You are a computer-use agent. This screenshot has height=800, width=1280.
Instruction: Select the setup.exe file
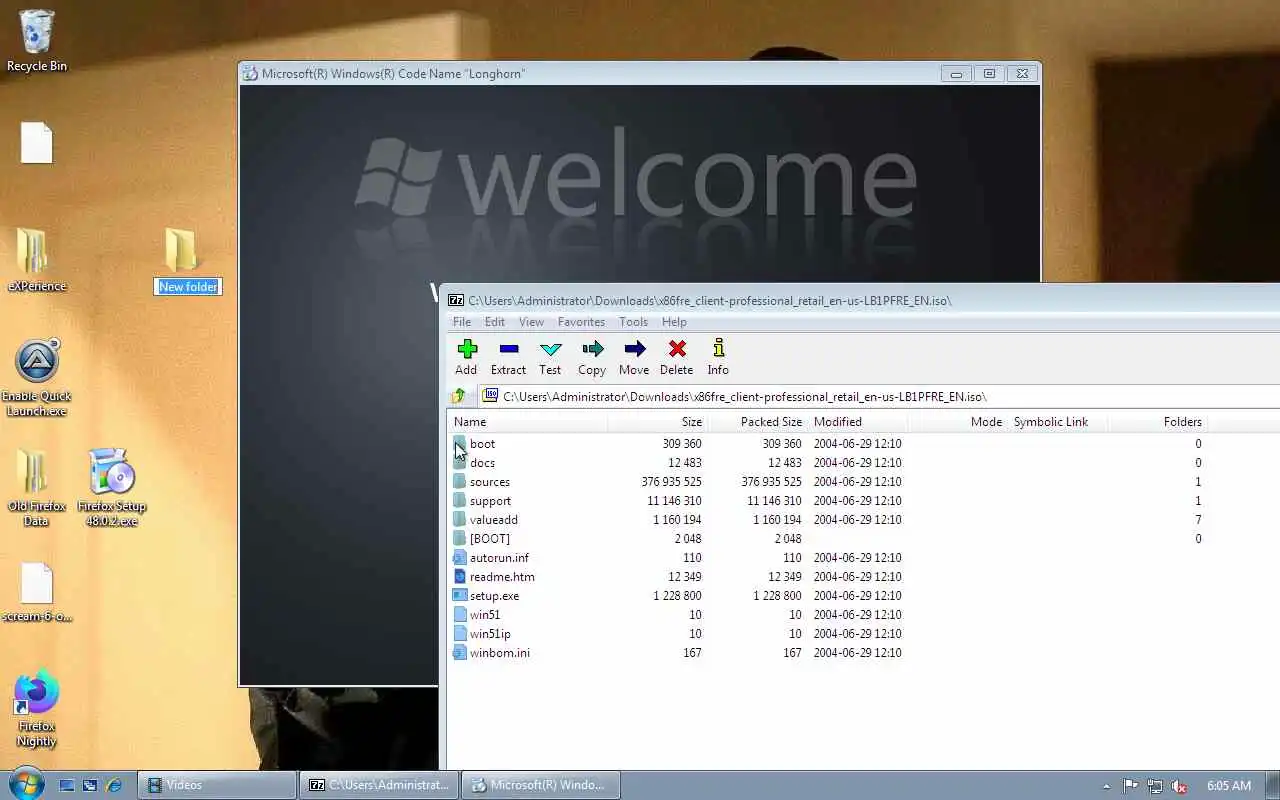click(494, 596)
